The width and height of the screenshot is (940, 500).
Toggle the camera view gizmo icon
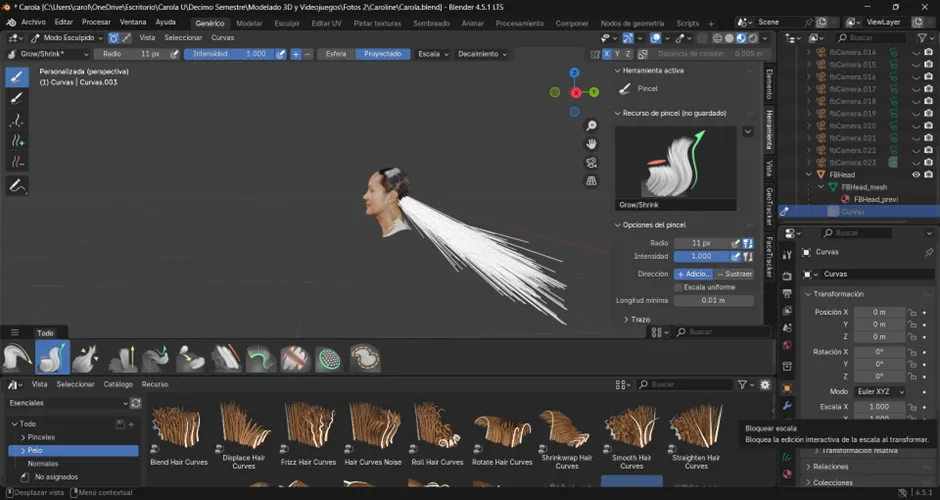(x=592, y=162)
